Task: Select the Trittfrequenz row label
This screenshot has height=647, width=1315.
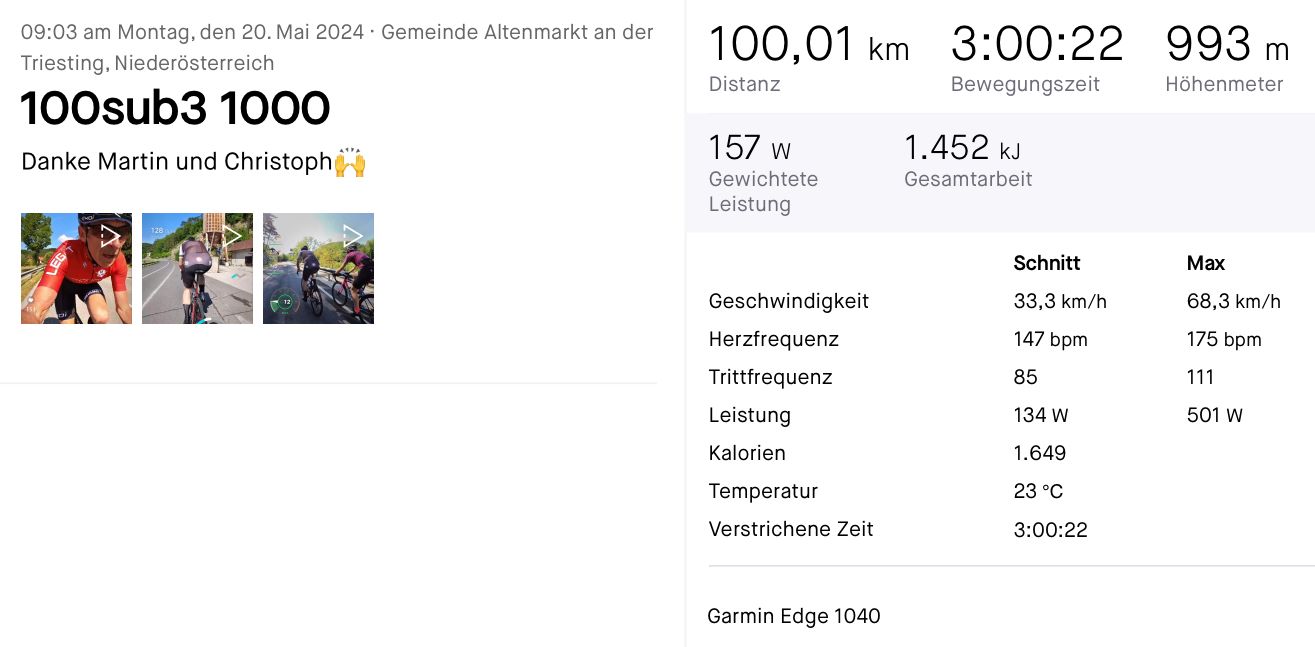Action: (770, 377)
